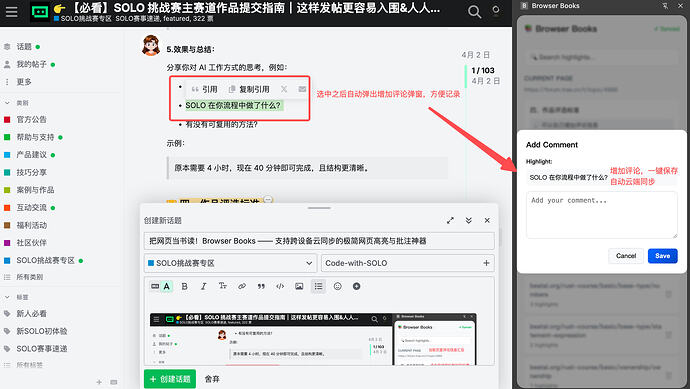The height and width of the screenshot is (389, 690).
Task: Collapse the composer panel
Action: click(469, 220)
